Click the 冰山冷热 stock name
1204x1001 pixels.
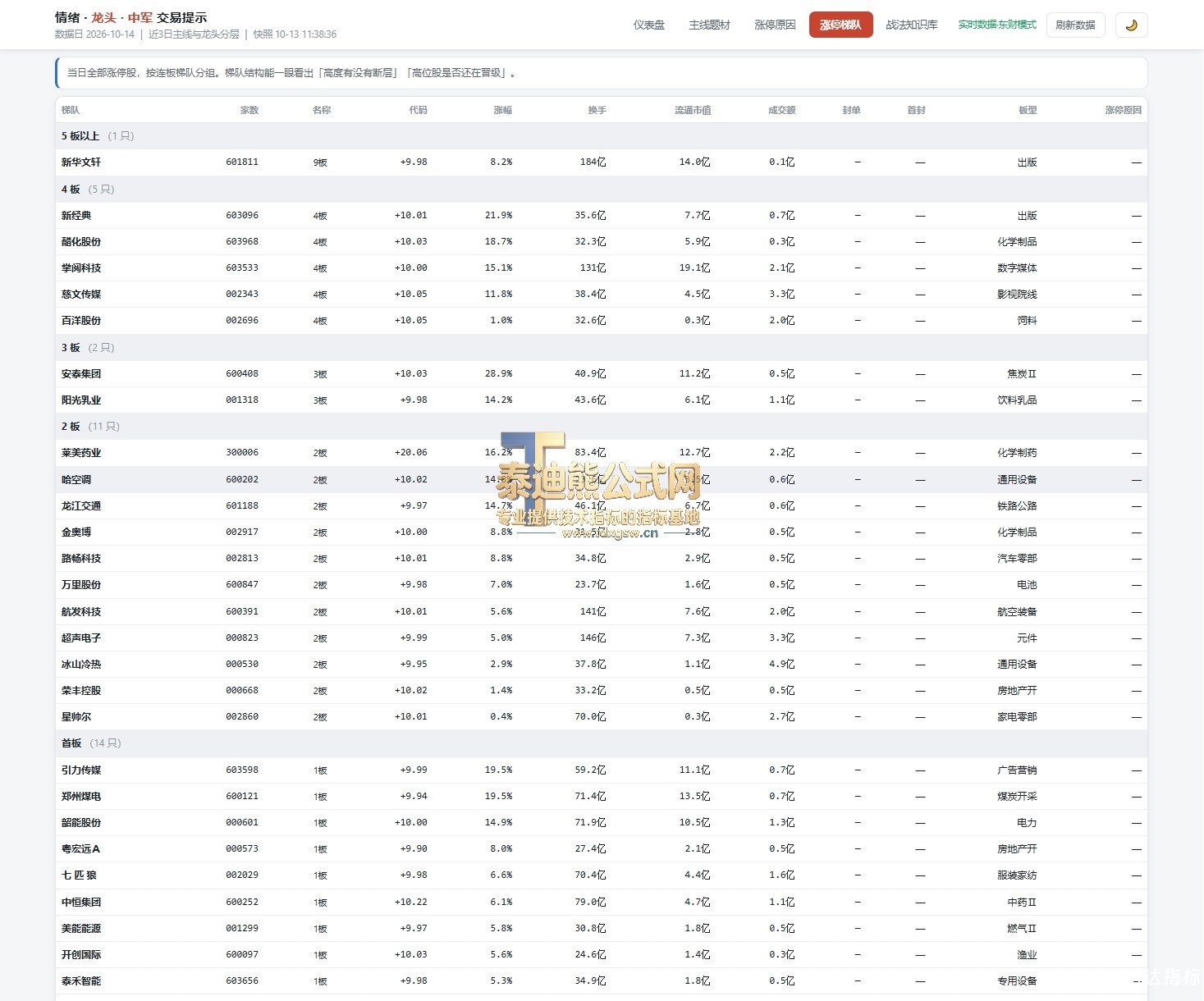tap(81, 665)
